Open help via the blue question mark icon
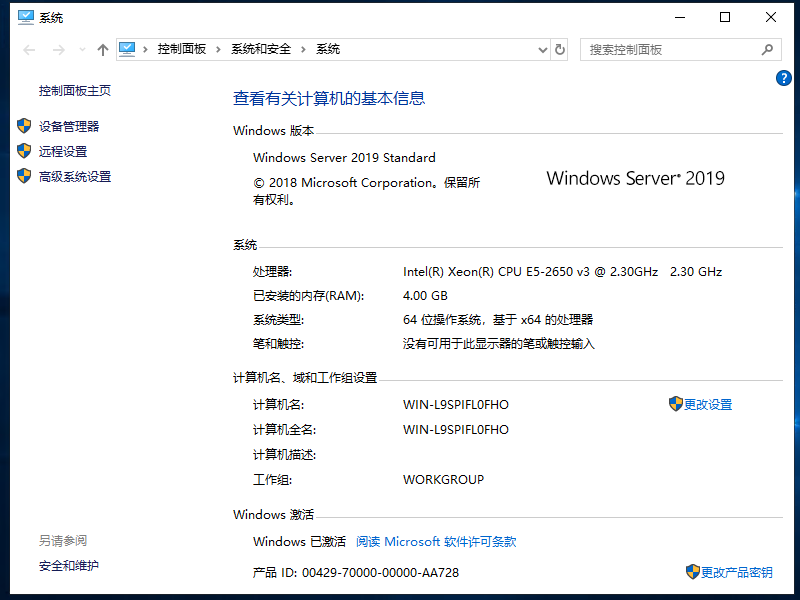The image size is (800, 600). pyautogui.click(x=784, y=78)
